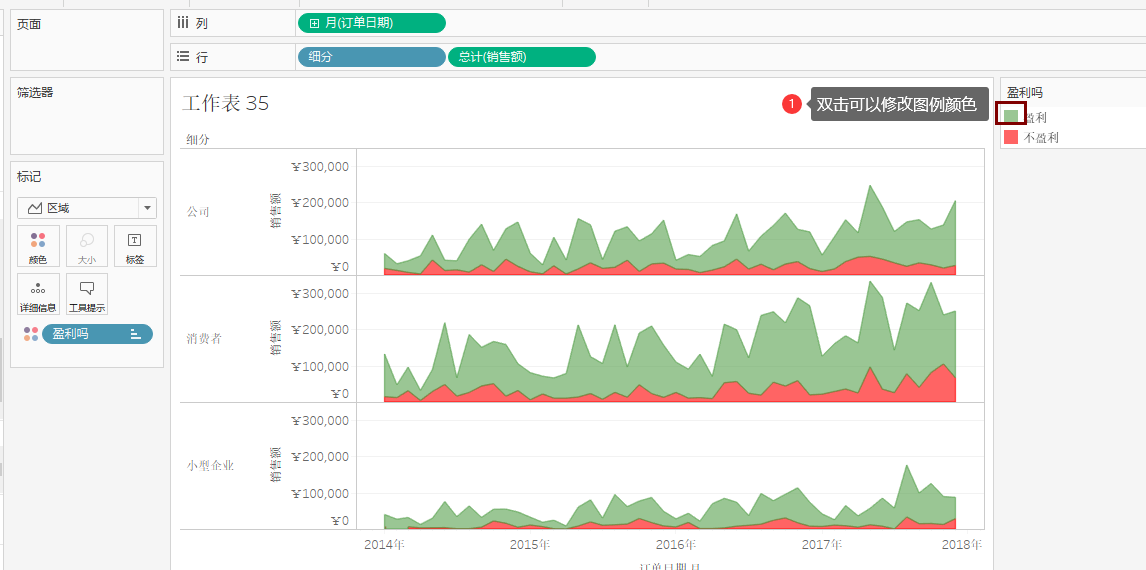Click the 细分 header above row labels
Screen dimensions: 1146x570
coord(197,140)
